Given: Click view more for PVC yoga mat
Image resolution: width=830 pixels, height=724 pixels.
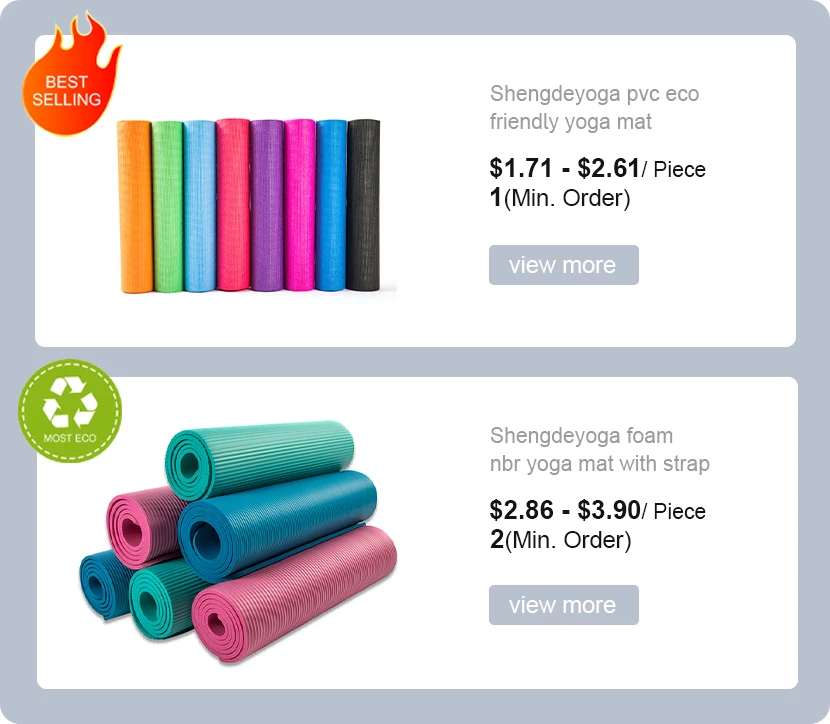Looking at the screenshot, I should tap(563, 265).
